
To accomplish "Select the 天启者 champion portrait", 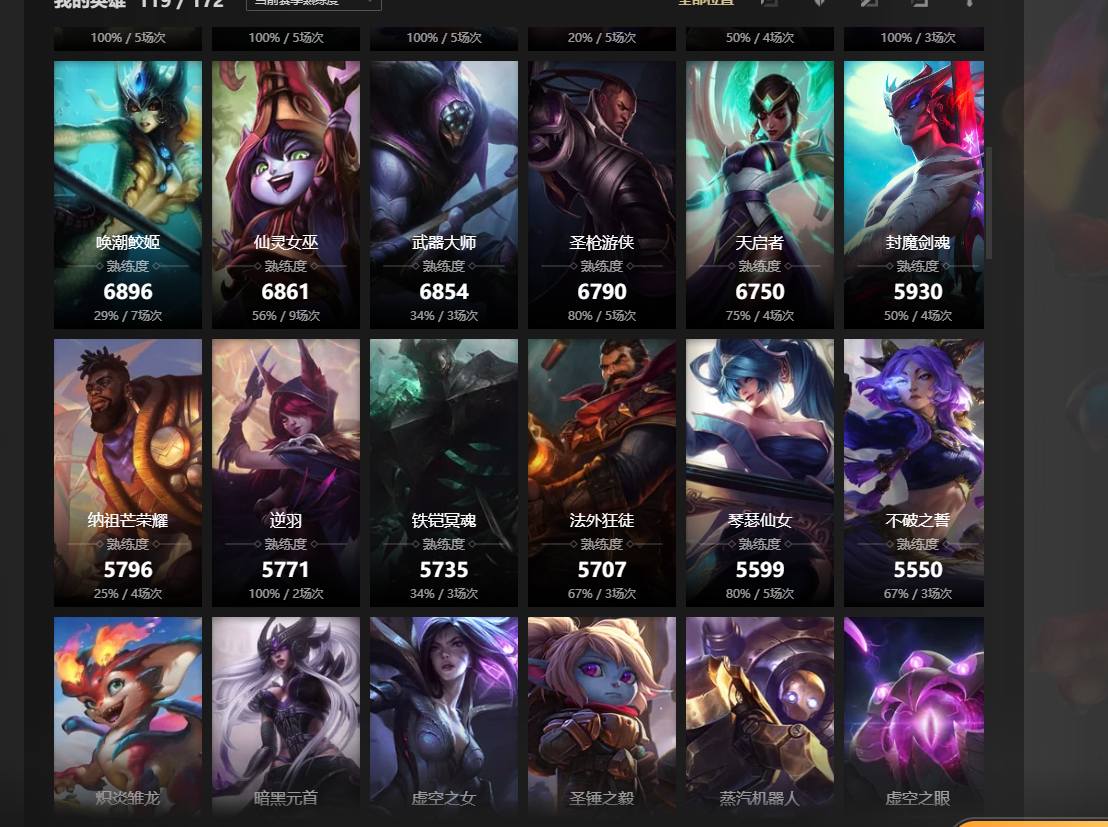I will [x=760, y=194].
